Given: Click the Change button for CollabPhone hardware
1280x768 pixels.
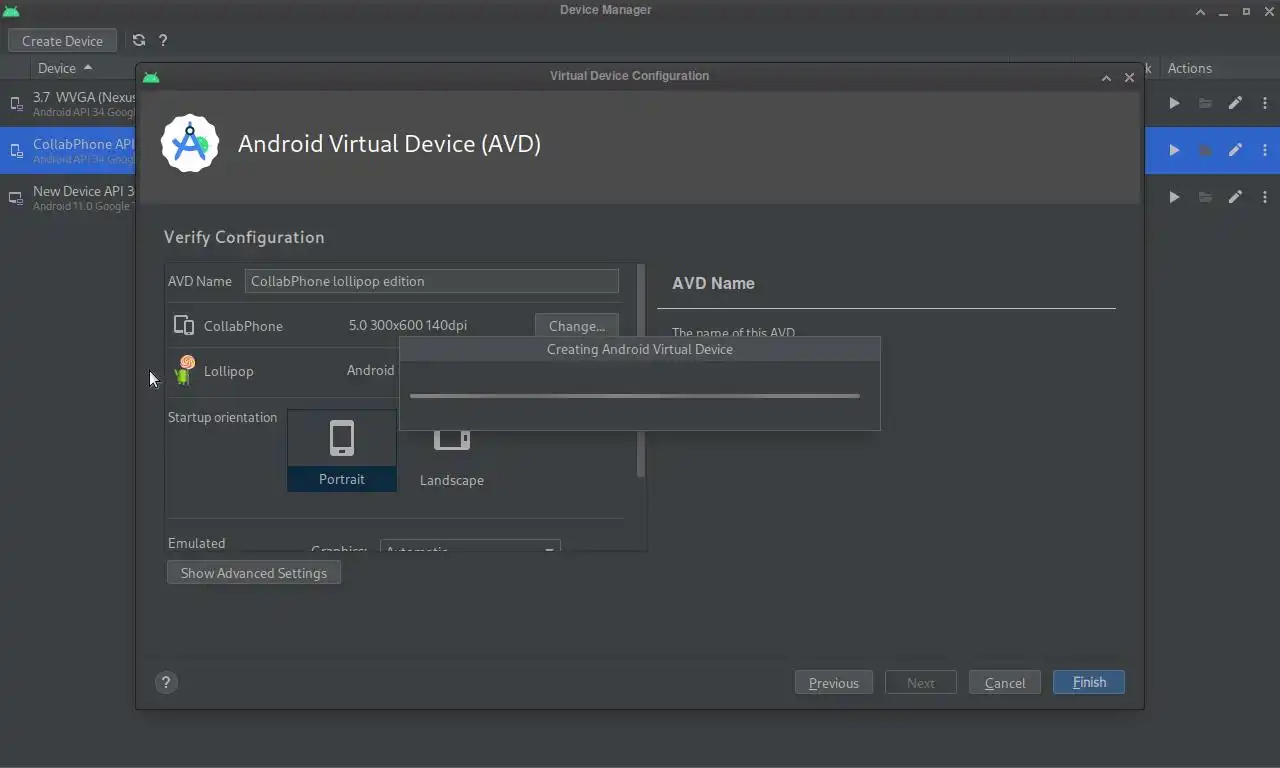Looking at the screenshot, I should pyautogui.click(x=576, y=326).
